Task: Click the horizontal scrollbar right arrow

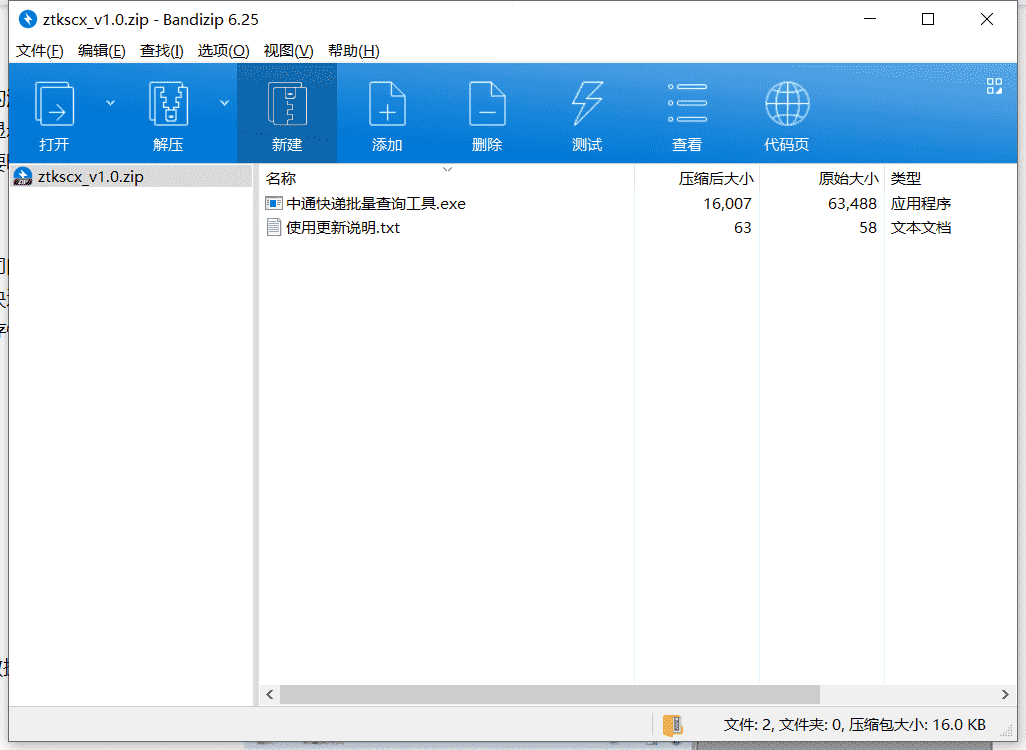Action: [x=1005, y=694]
